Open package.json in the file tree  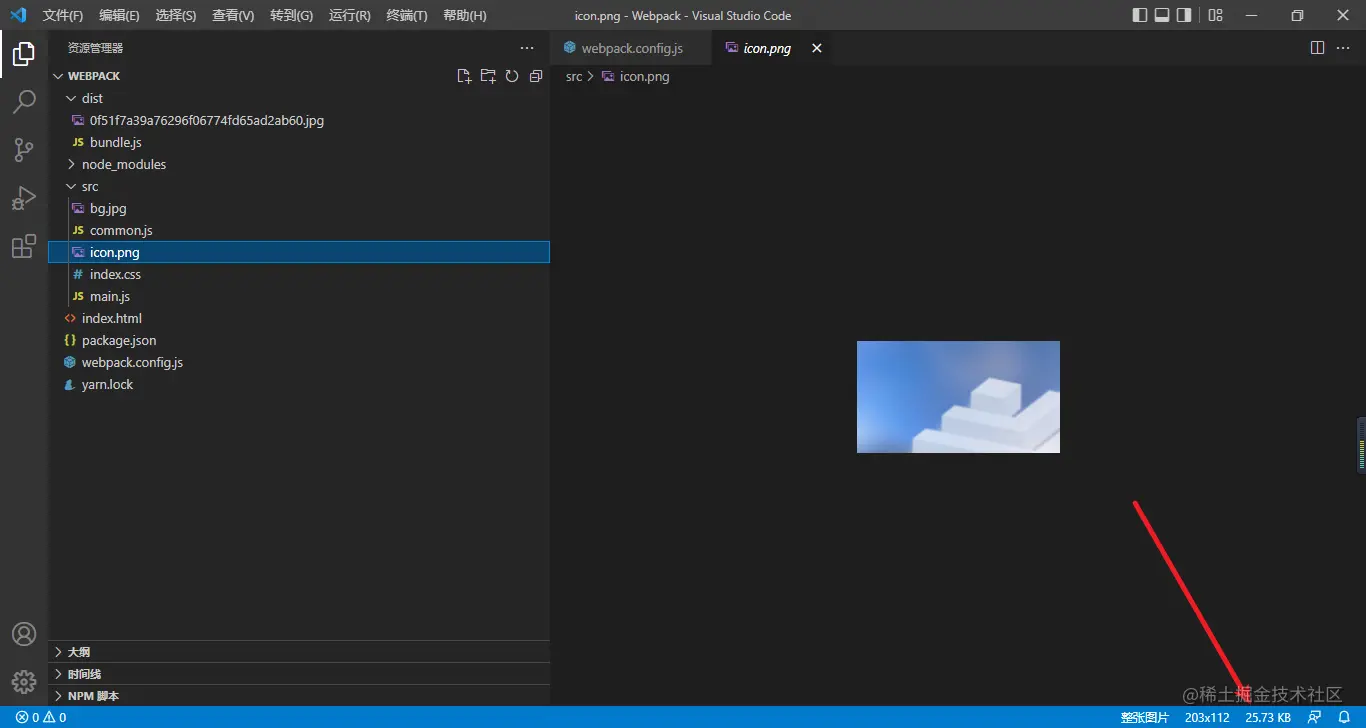299,340
